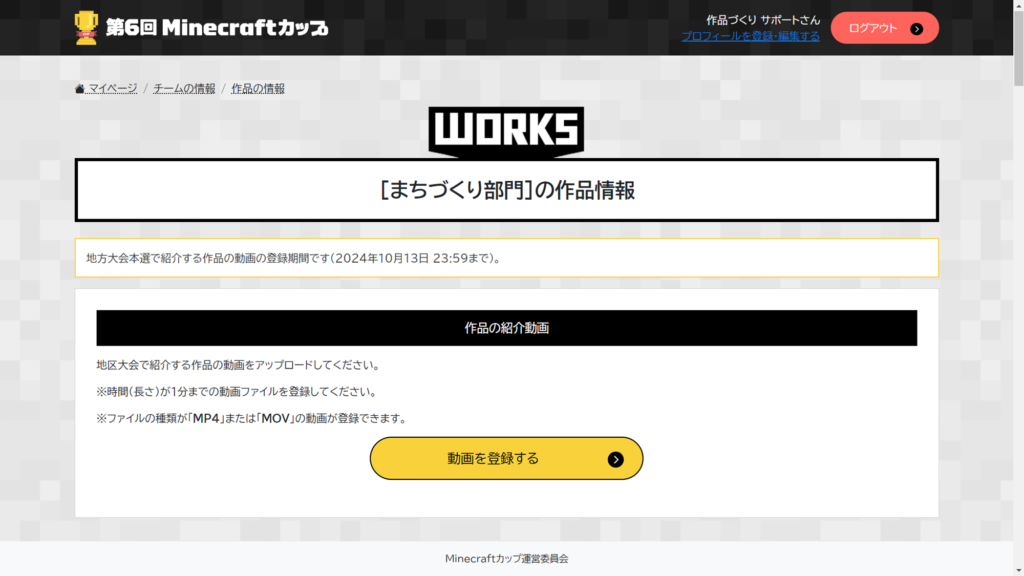1024x576 pixels.
Task: Click the black 作品の紹介動画 section header
Action: pos(506,328)
